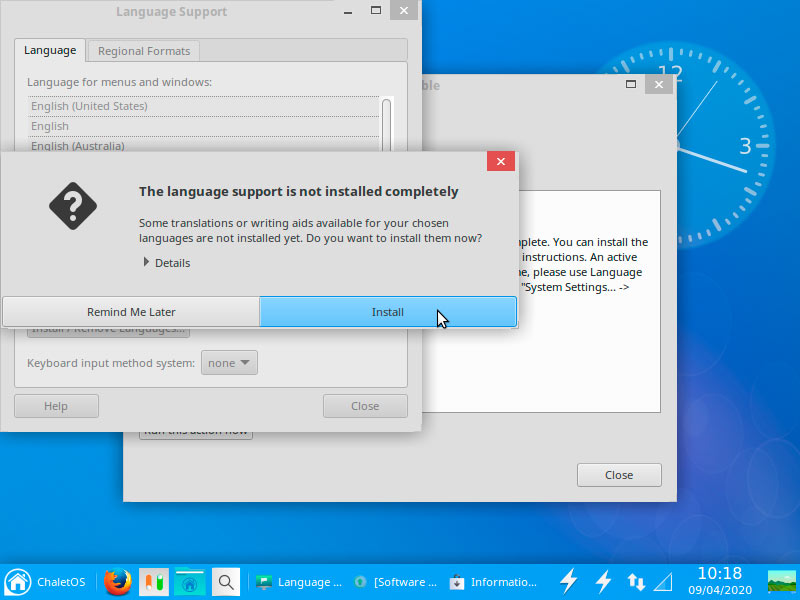
Task: Click the first lightning bolt power icon
Action: (568, 582)
